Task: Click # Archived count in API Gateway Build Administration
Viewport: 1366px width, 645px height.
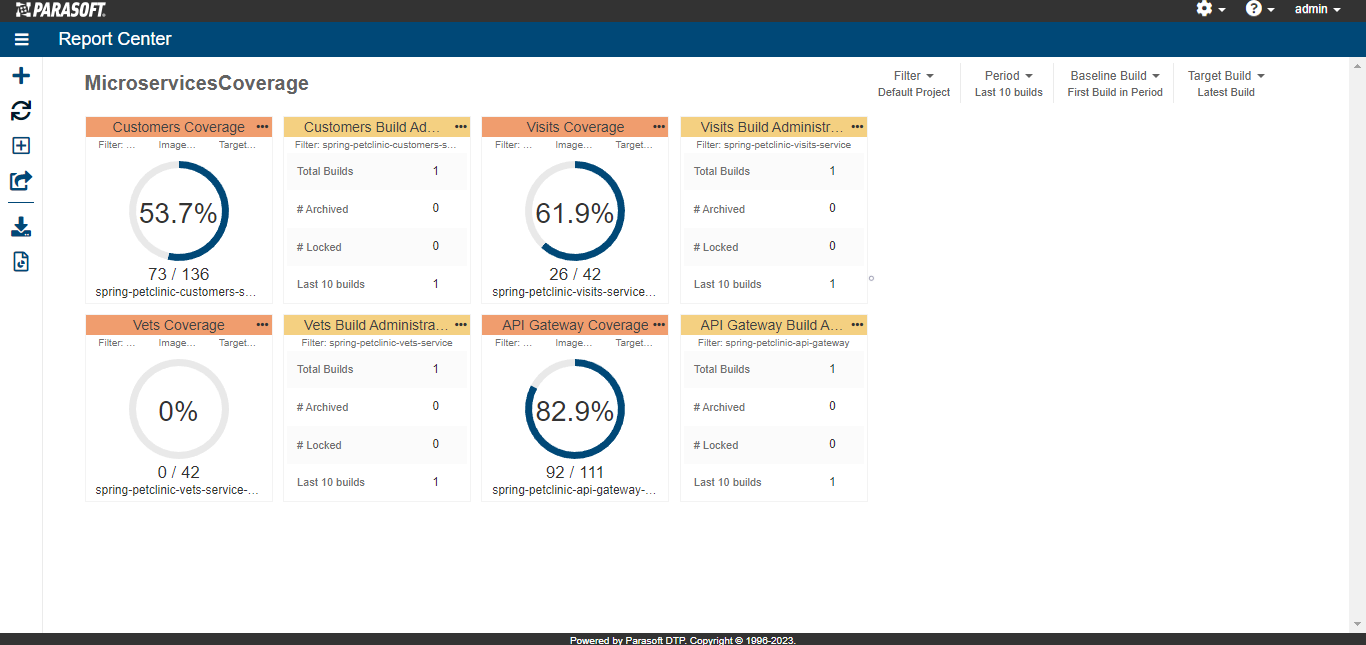Action: (832, 406)
